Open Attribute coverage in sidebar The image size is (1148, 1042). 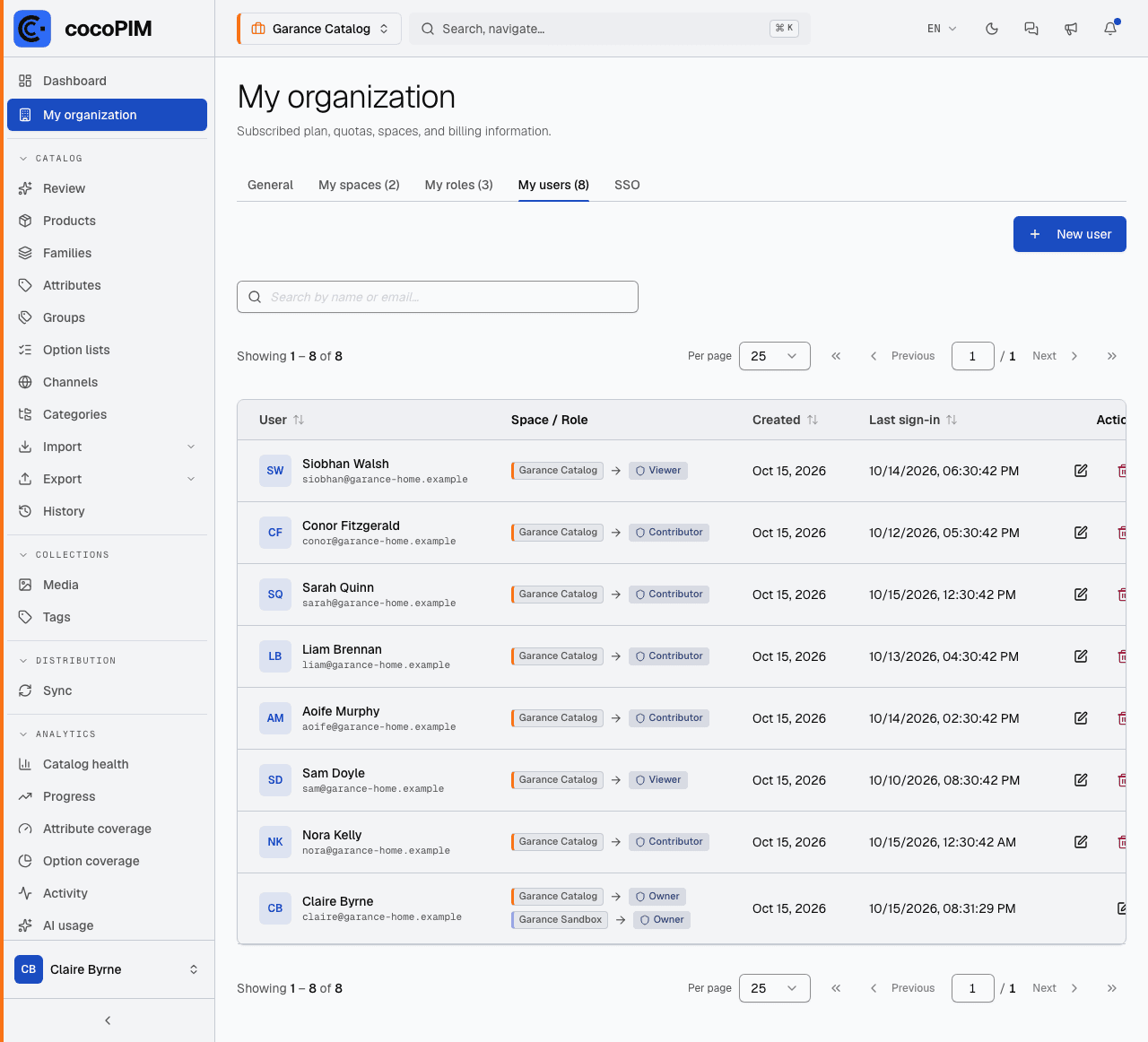108,829
